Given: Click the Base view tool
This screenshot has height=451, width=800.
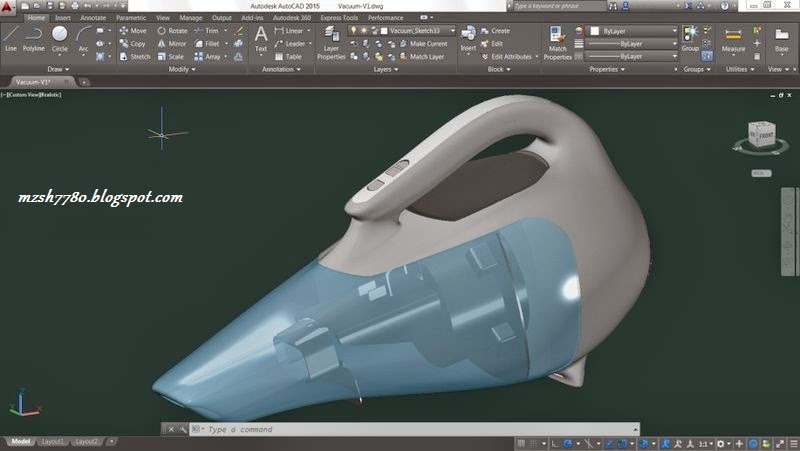Looking at the screenshot, I should click(782, 40).
